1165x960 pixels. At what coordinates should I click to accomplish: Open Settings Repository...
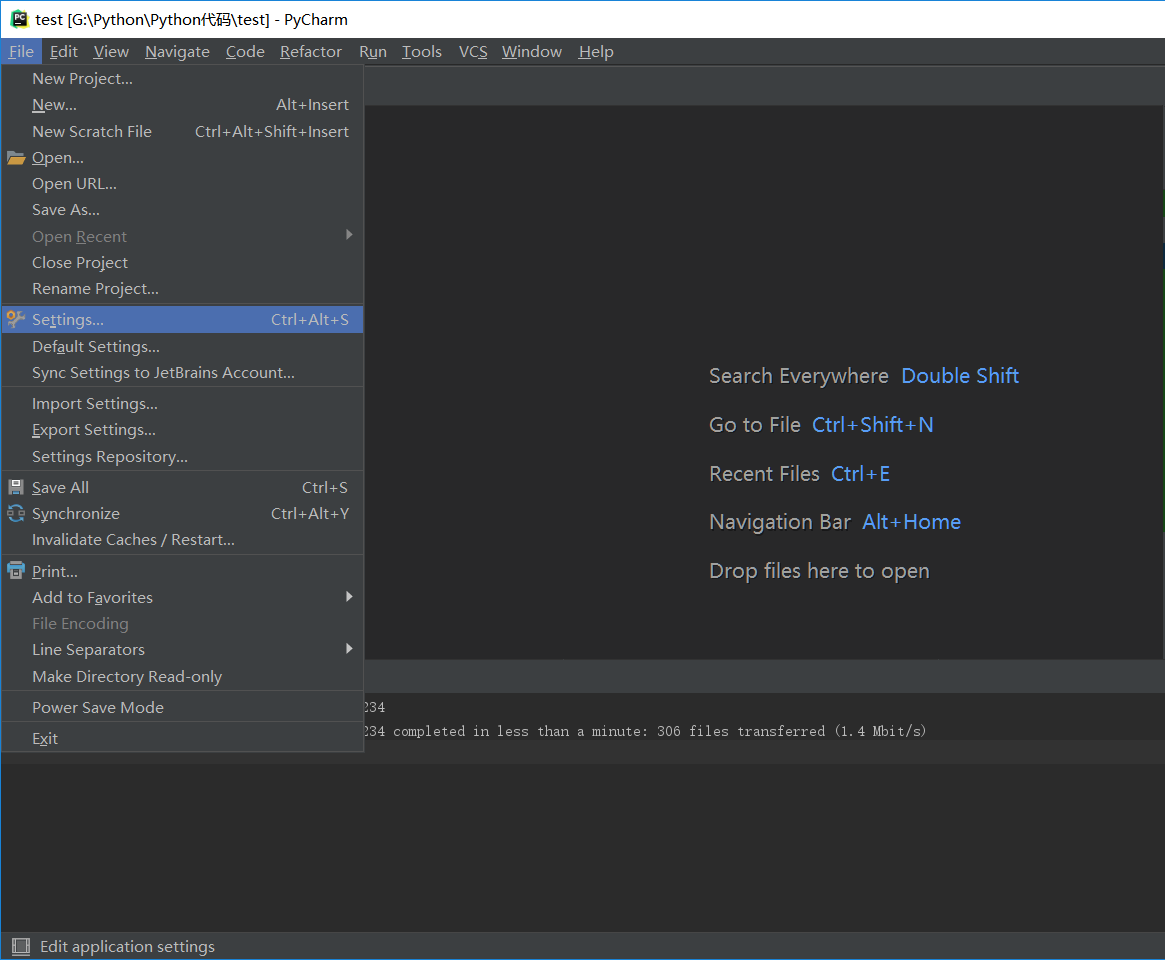tap(183, 456)
